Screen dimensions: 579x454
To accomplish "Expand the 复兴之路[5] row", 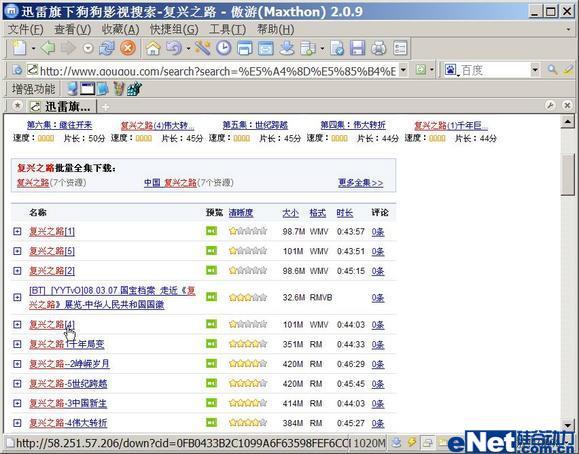I will point(17,251).
